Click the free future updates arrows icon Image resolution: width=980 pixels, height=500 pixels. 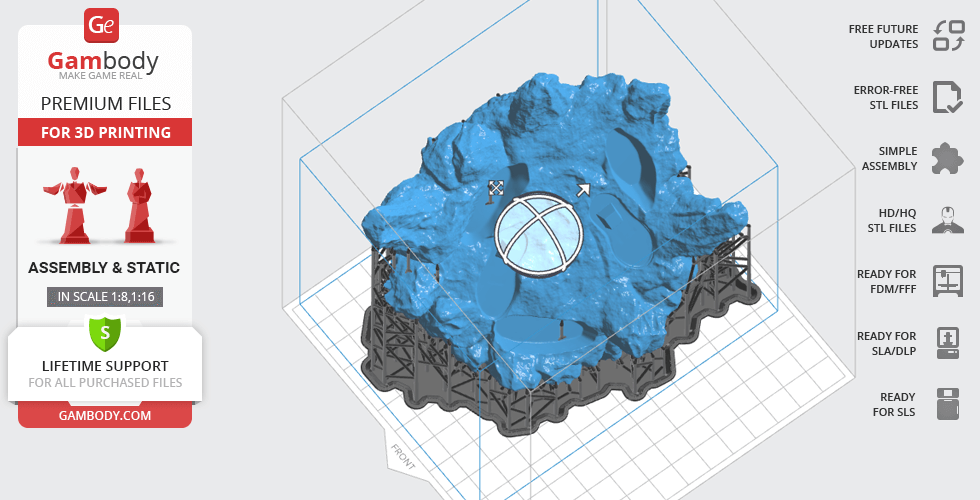[x=946, y=37]
